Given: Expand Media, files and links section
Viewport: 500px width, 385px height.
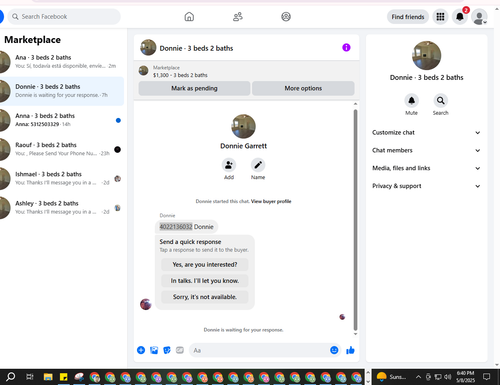Looking at the screenshot, I should tap(426, 168).
